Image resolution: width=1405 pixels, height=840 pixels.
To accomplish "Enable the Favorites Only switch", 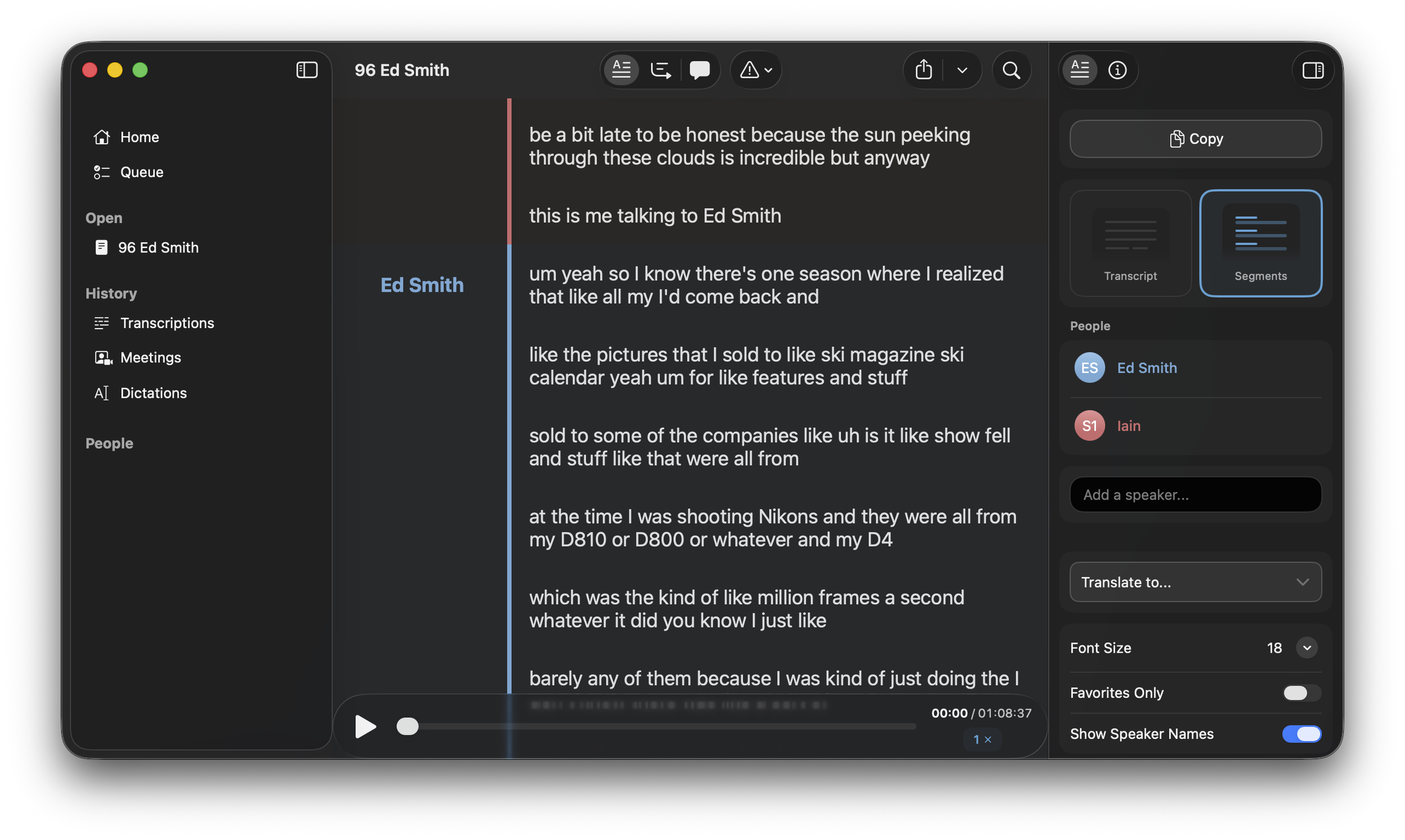I will 1302,693.
